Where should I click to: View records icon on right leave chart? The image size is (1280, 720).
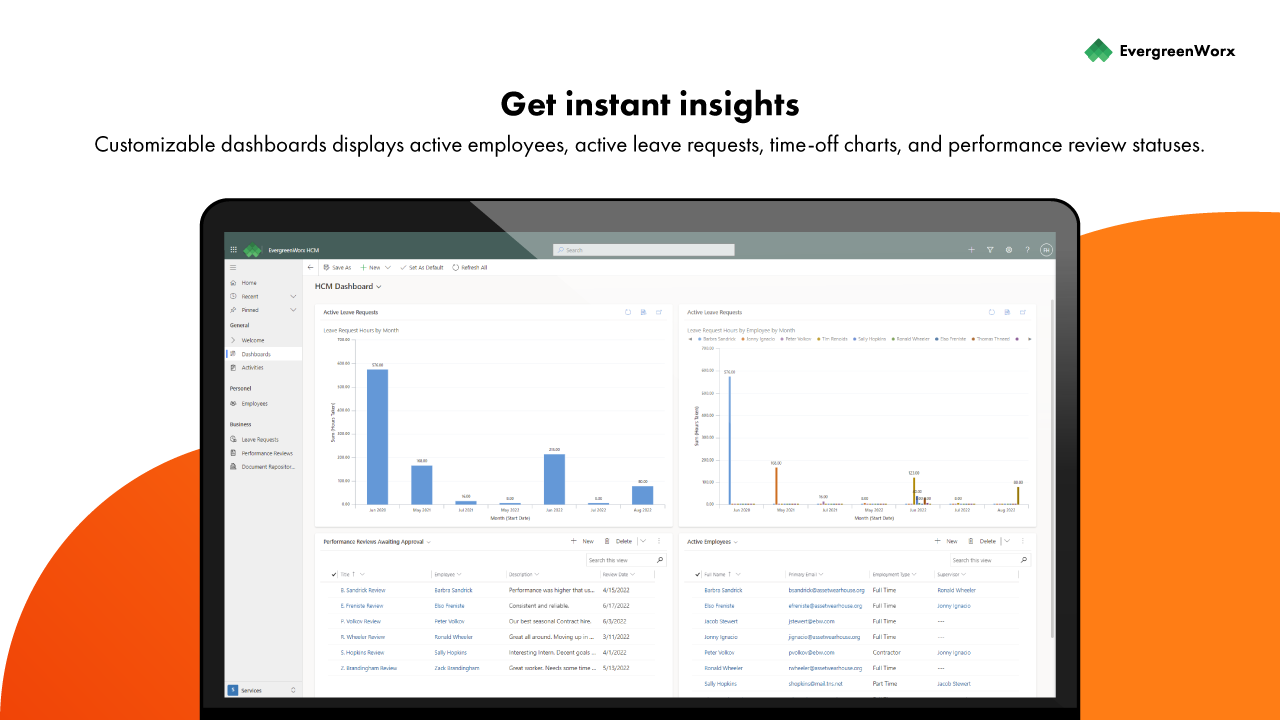pyautogui.click(x=1007, y=312)
